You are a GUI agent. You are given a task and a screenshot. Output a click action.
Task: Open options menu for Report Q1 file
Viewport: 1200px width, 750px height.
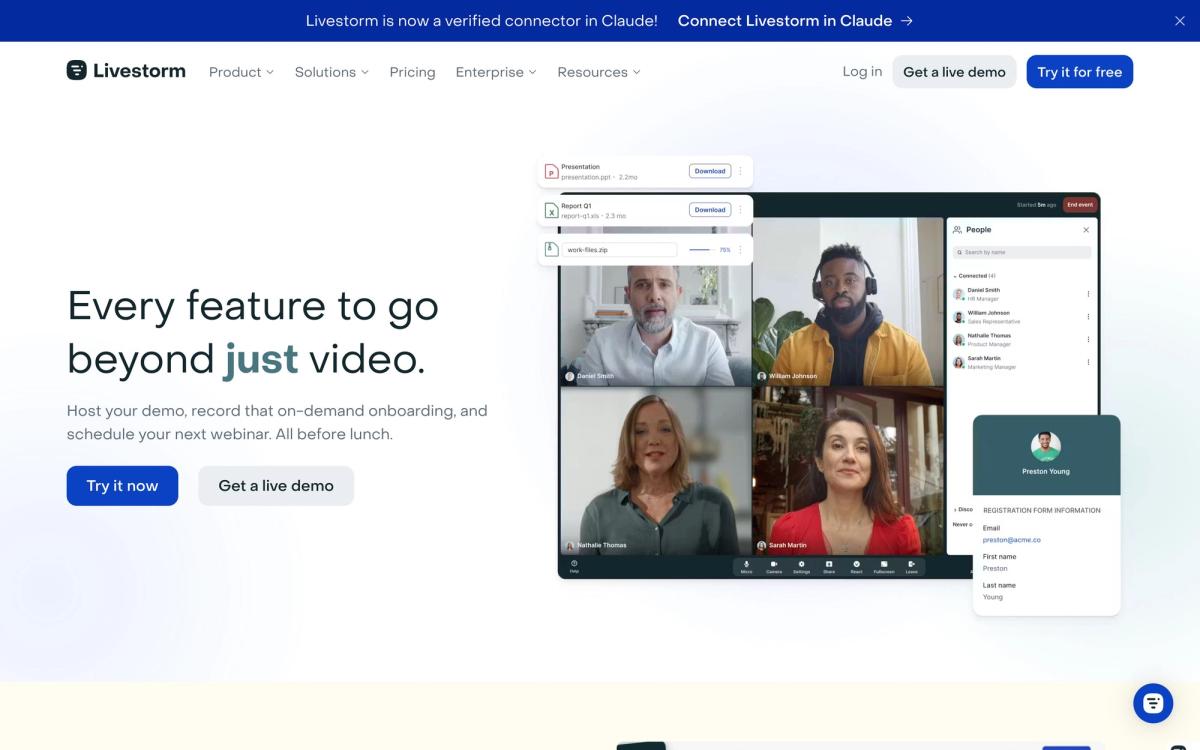(740, 210)
